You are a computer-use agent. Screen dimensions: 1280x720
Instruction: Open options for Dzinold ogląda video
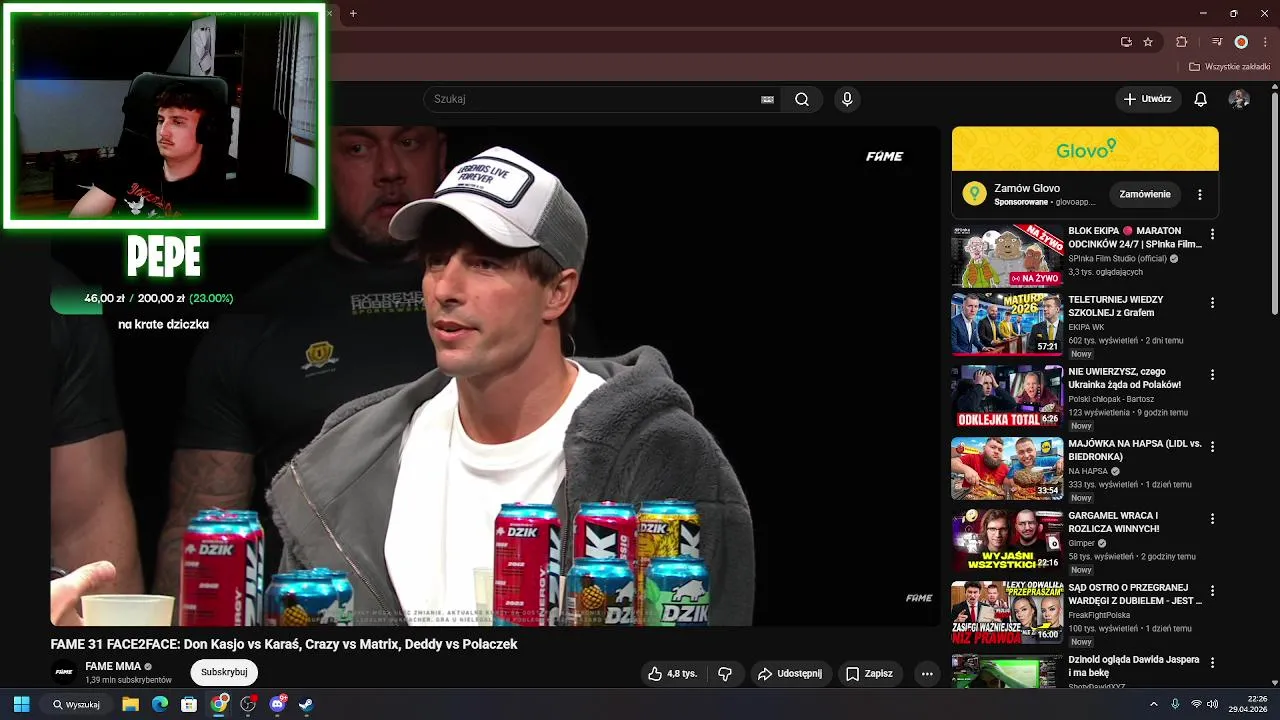tap(1212, 662)
